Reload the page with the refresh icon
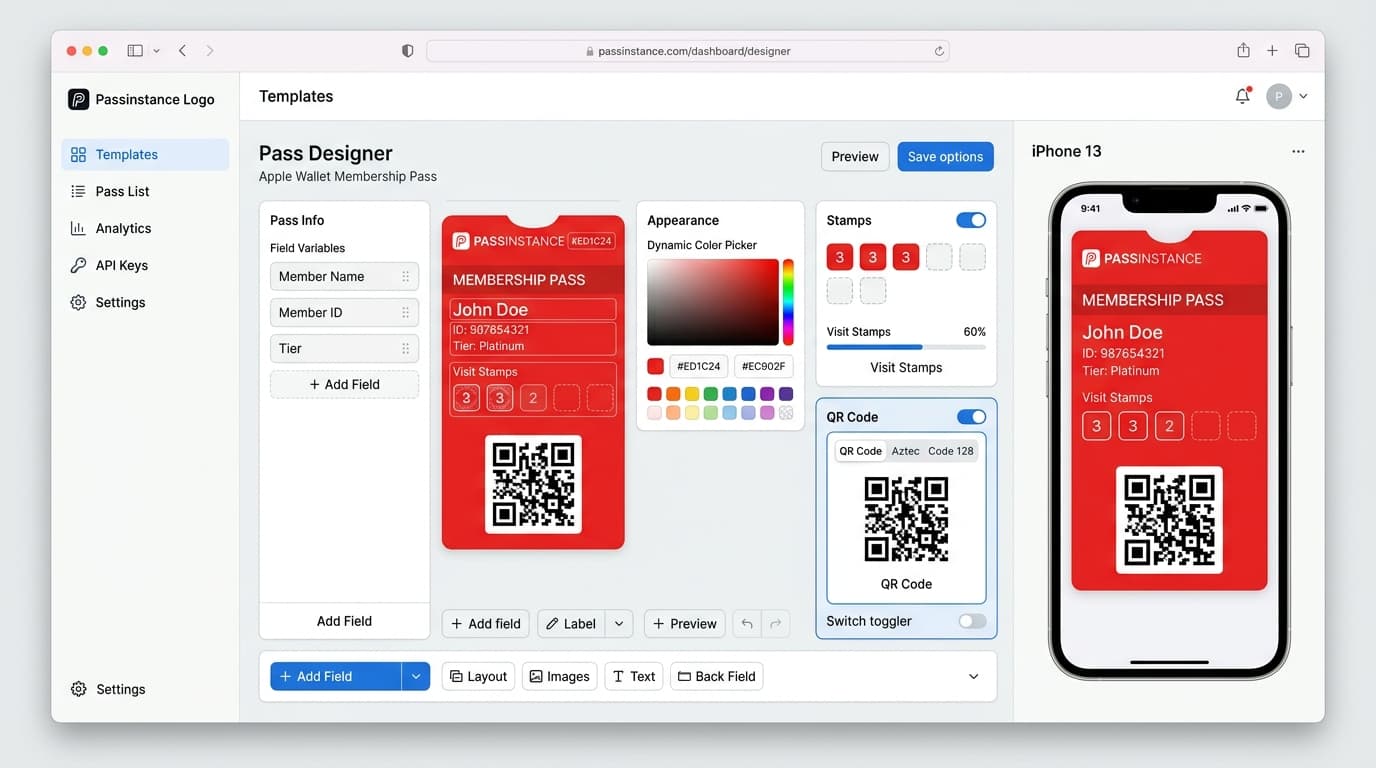Viewport: 1376px width, 768px height. [x=939, y=51]
